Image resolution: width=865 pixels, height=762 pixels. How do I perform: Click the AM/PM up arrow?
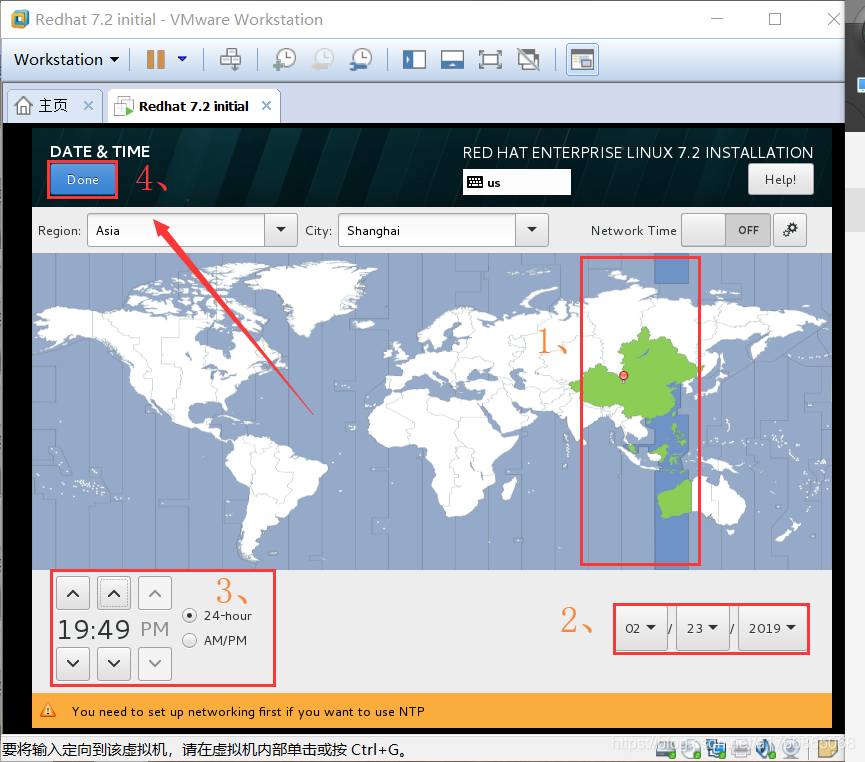(x=155, y=594)
